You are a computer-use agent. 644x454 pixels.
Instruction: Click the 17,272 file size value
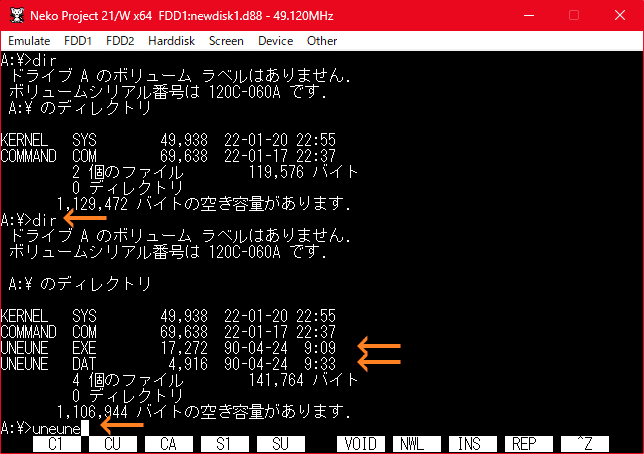click(x=184, y=348)
